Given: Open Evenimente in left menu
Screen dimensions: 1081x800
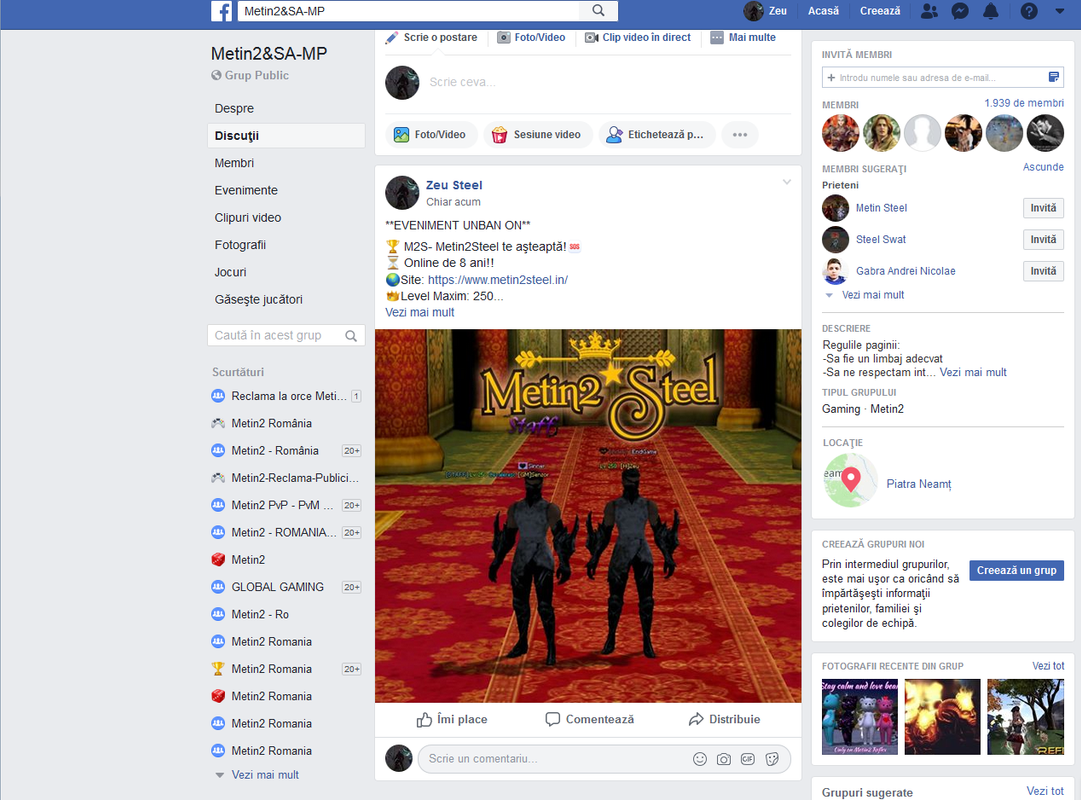Looking at the screenshot, I should click(246, 190).
